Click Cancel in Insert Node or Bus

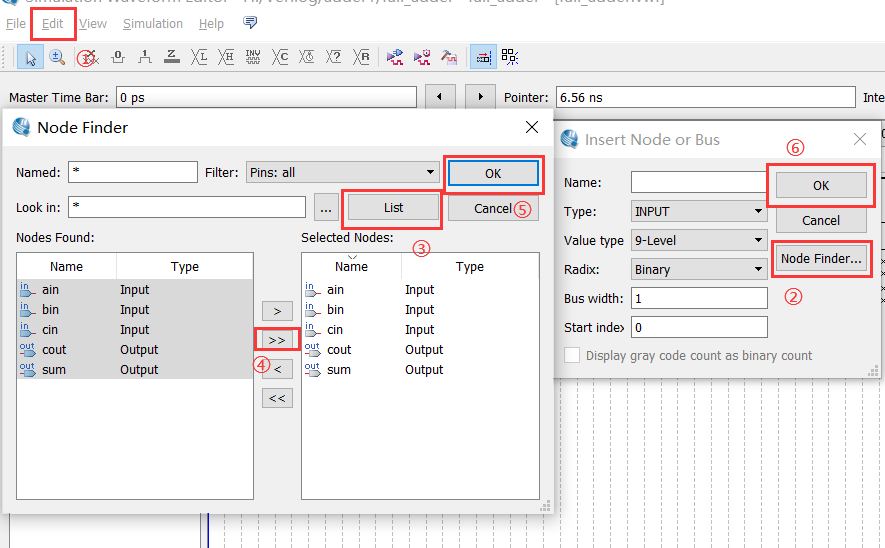(821, 220)
